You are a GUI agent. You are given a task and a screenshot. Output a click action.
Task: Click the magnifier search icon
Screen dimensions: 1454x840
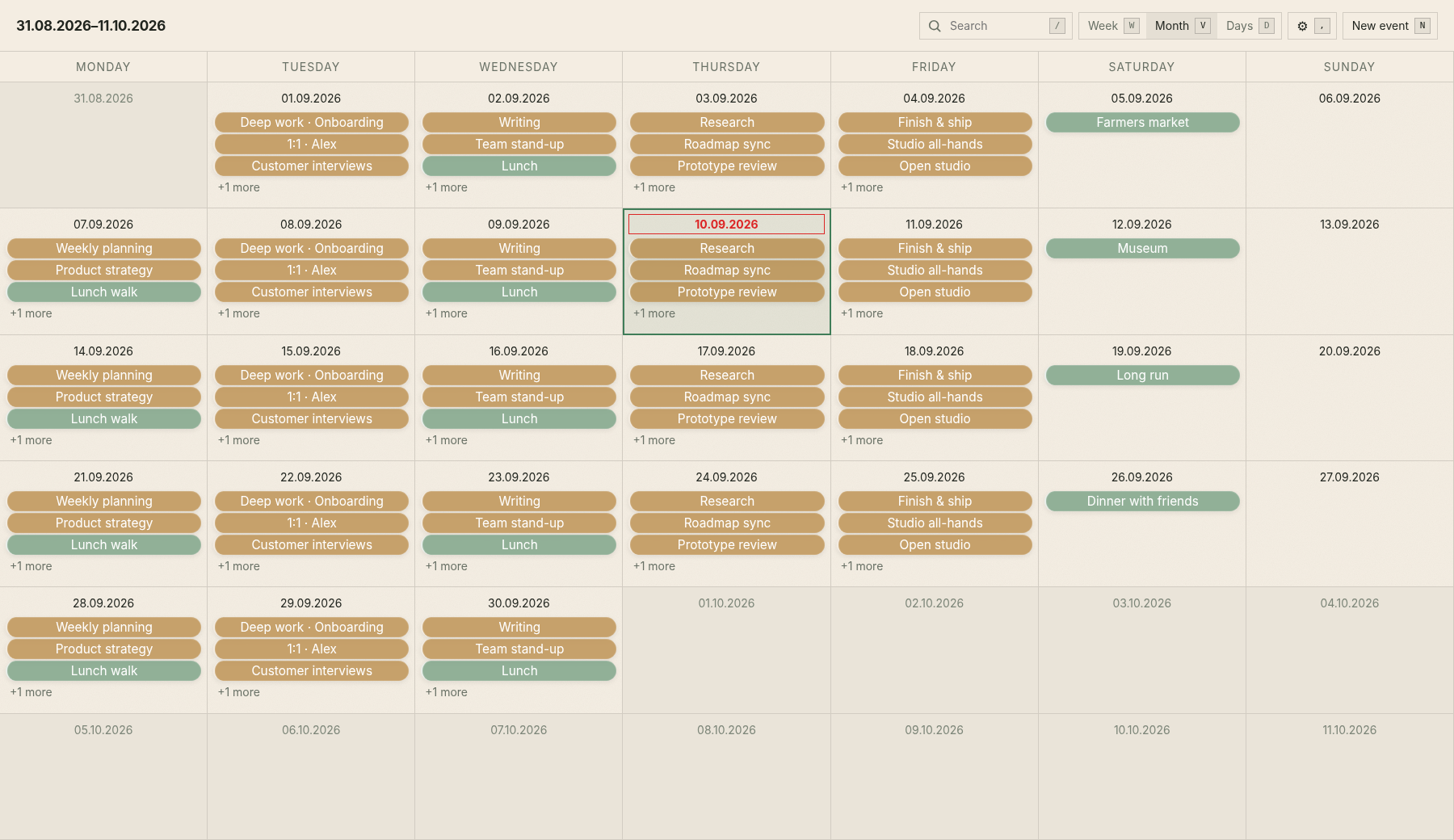point(935,26)
